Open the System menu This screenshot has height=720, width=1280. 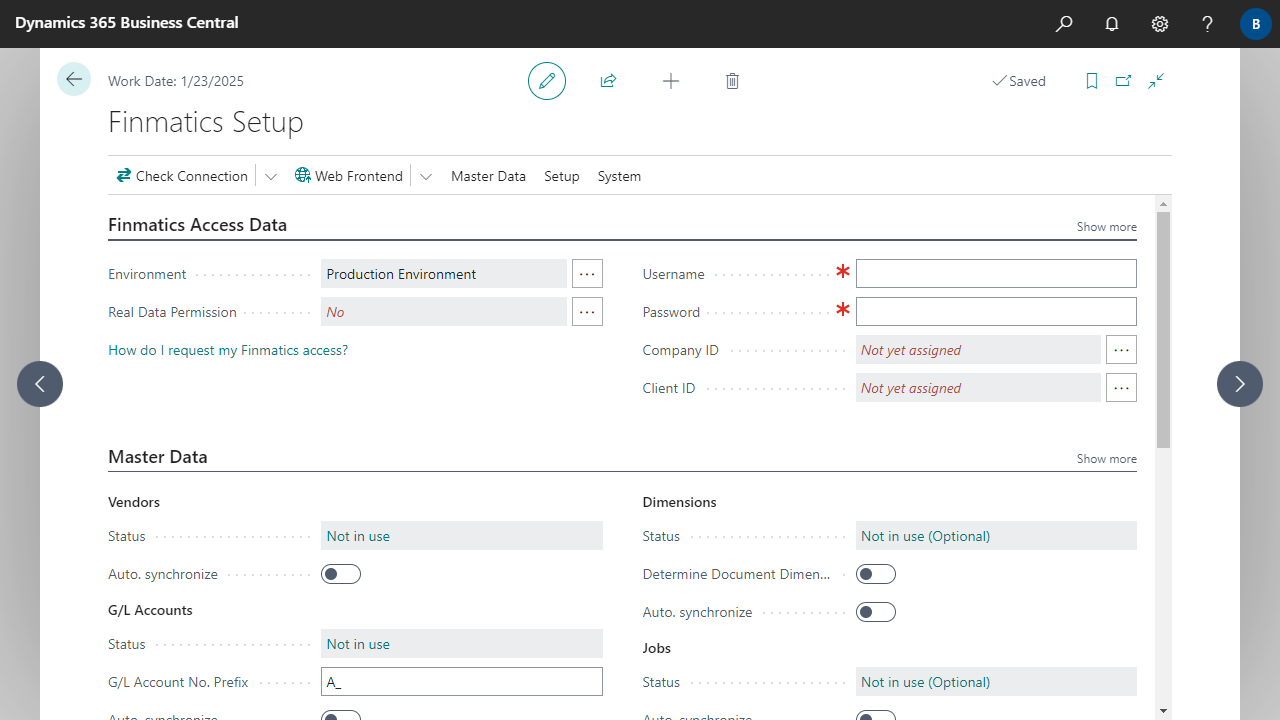[x=619, y=176]
